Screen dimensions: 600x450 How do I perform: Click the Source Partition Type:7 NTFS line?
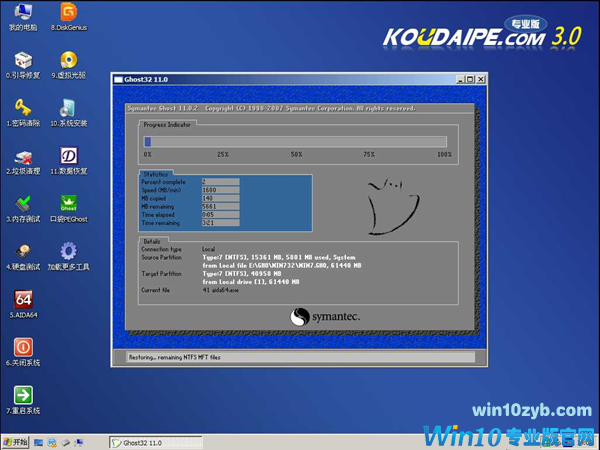[x=279, y=257]
